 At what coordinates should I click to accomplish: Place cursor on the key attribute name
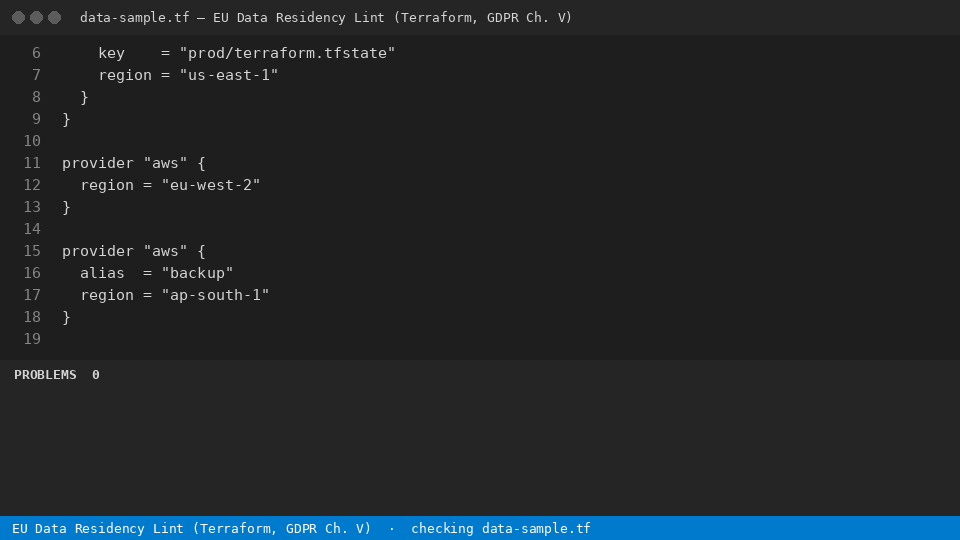point(111,53)
